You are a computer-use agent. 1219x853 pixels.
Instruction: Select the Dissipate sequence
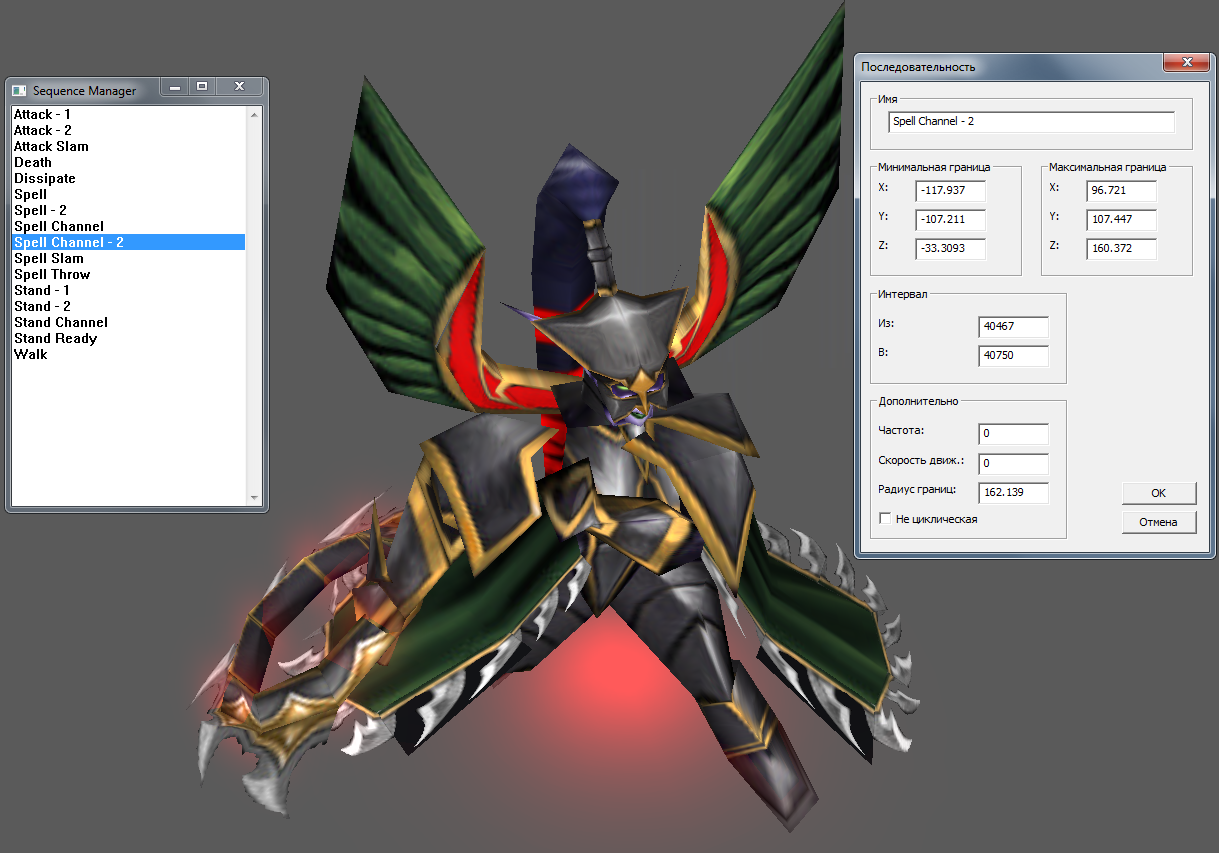(x=128, y=178)
